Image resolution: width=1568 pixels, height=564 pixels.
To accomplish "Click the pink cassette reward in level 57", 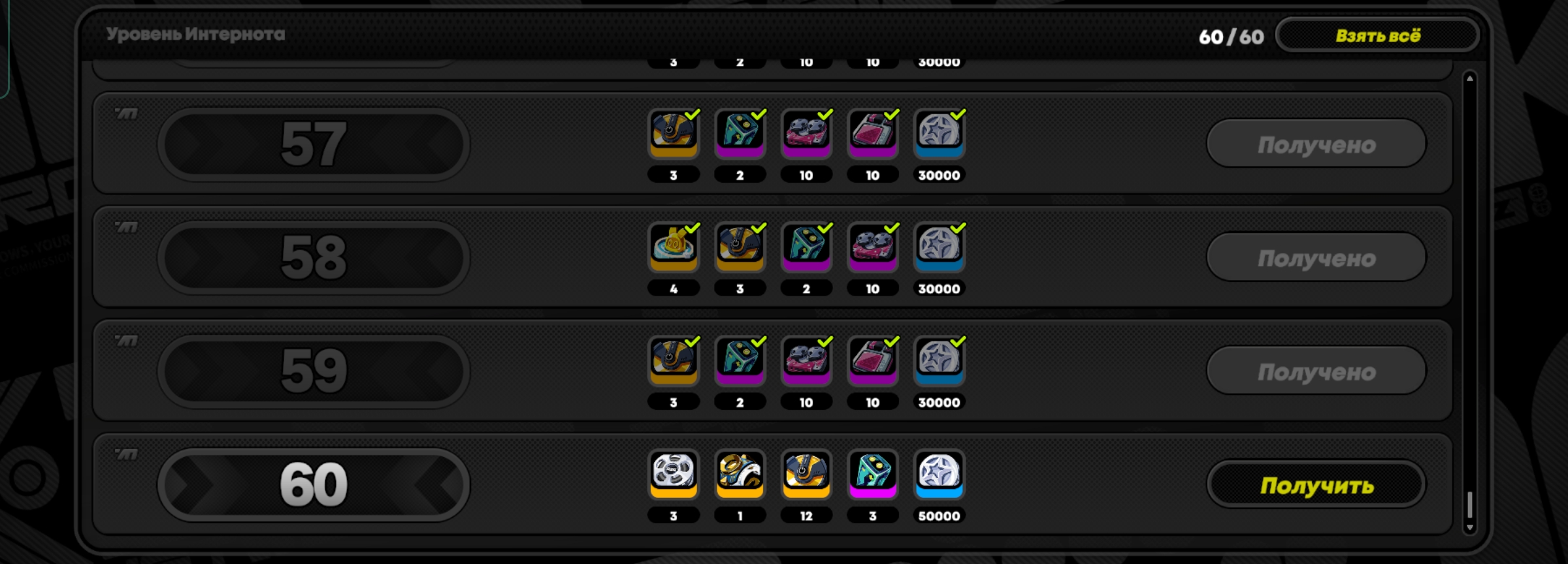I will (x=806, y=134).
